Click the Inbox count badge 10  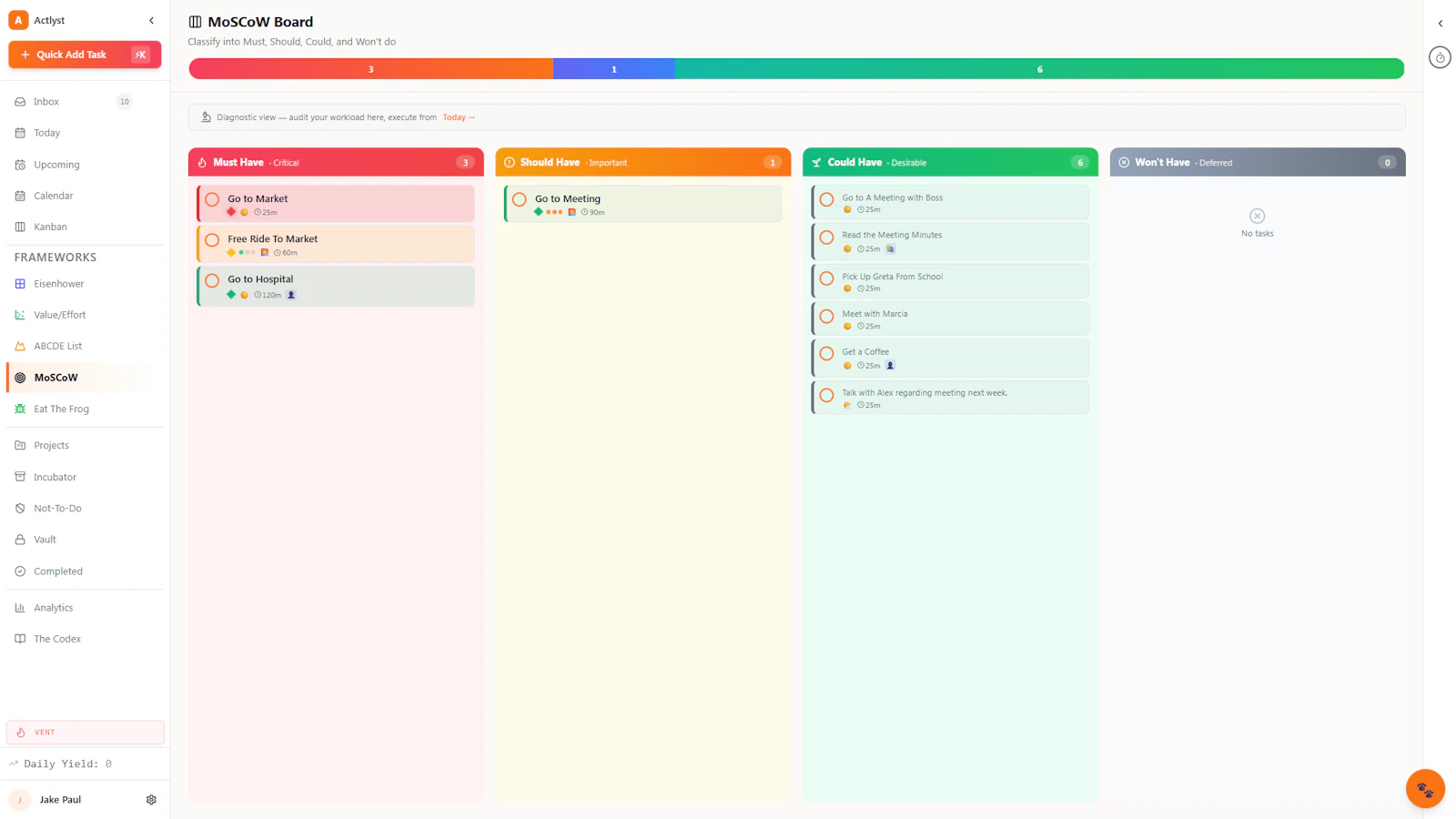(x=125, y=102)
